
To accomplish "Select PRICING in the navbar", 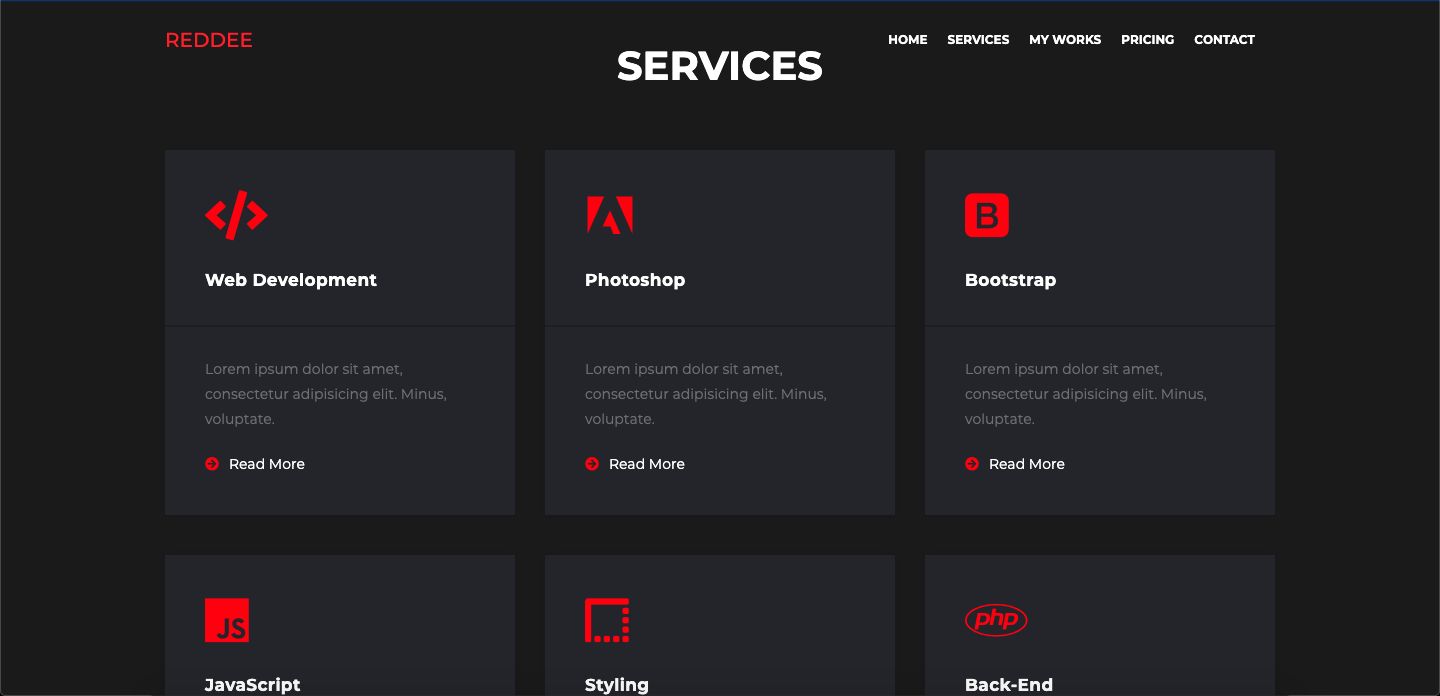I will tap(1147, 40).
